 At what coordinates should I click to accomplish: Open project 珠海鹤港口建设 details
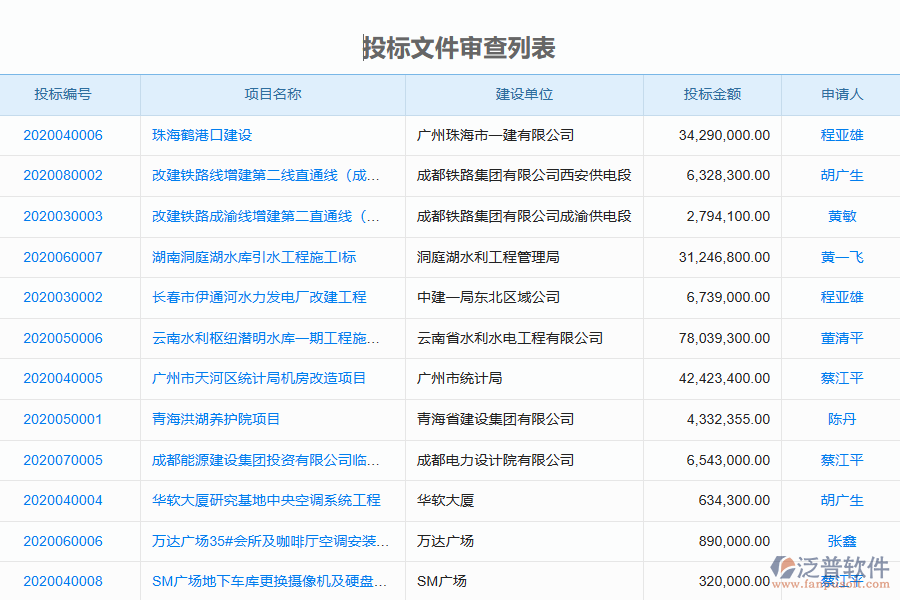(198, 135)
